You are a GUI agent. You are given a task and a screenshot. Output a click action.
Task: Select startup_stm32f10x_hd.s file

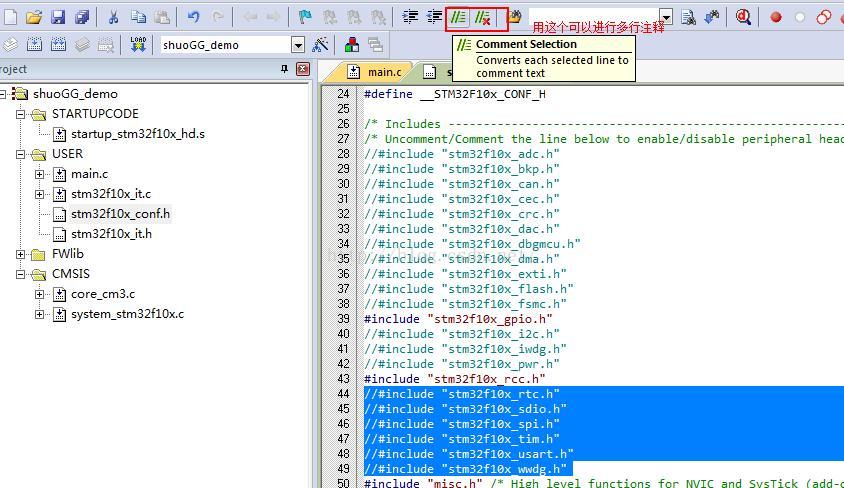click(x=137, y=134)
